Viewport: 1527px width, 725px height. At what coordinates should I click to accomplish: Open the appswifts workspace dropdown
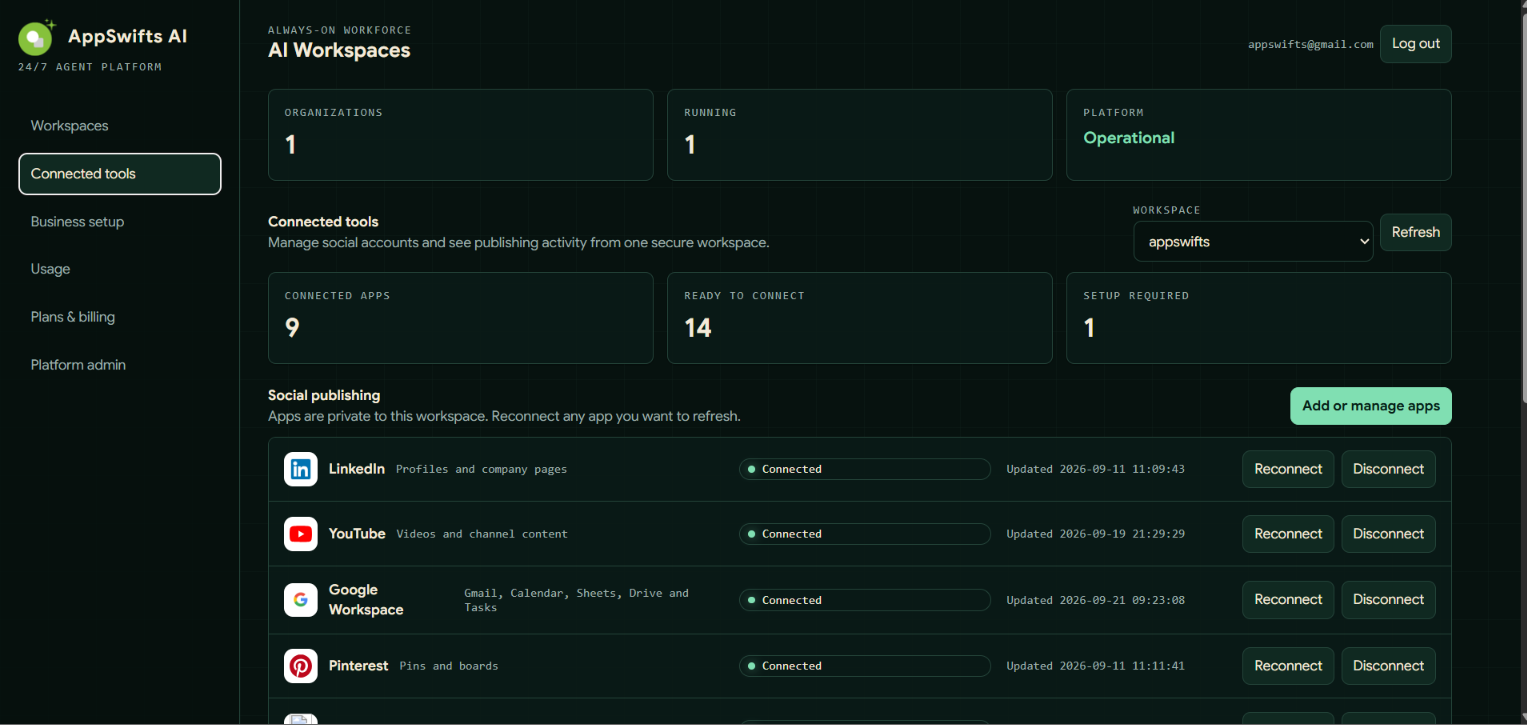[1253, 242]
